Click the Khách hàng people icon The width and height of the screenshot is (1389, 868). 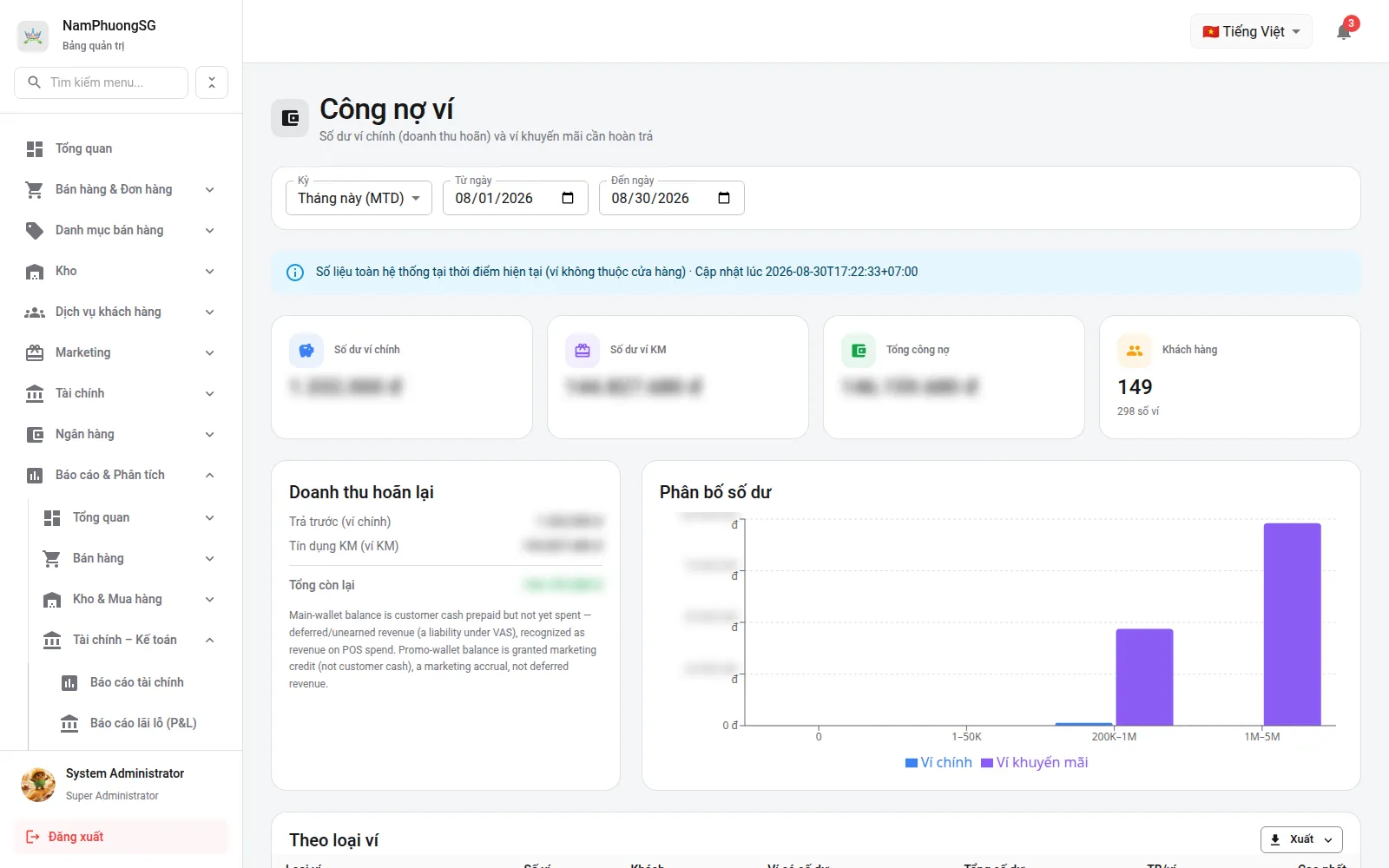click(1135, 351)
